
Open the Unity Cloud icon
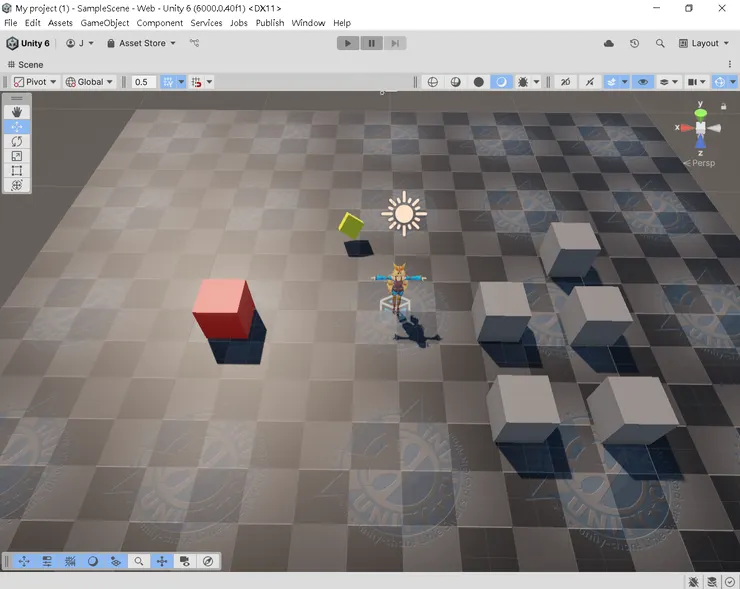coord(609,43)
